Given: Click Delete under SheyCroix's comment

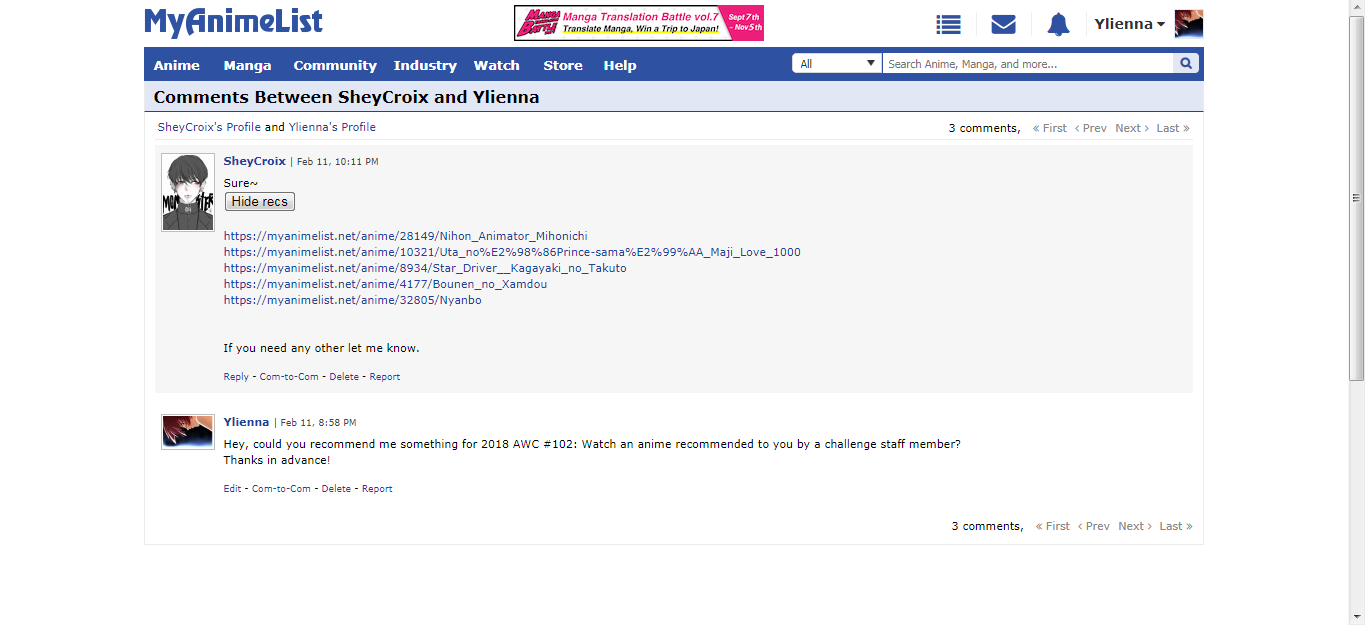Looking at the screenshot, I should [344, 377].
